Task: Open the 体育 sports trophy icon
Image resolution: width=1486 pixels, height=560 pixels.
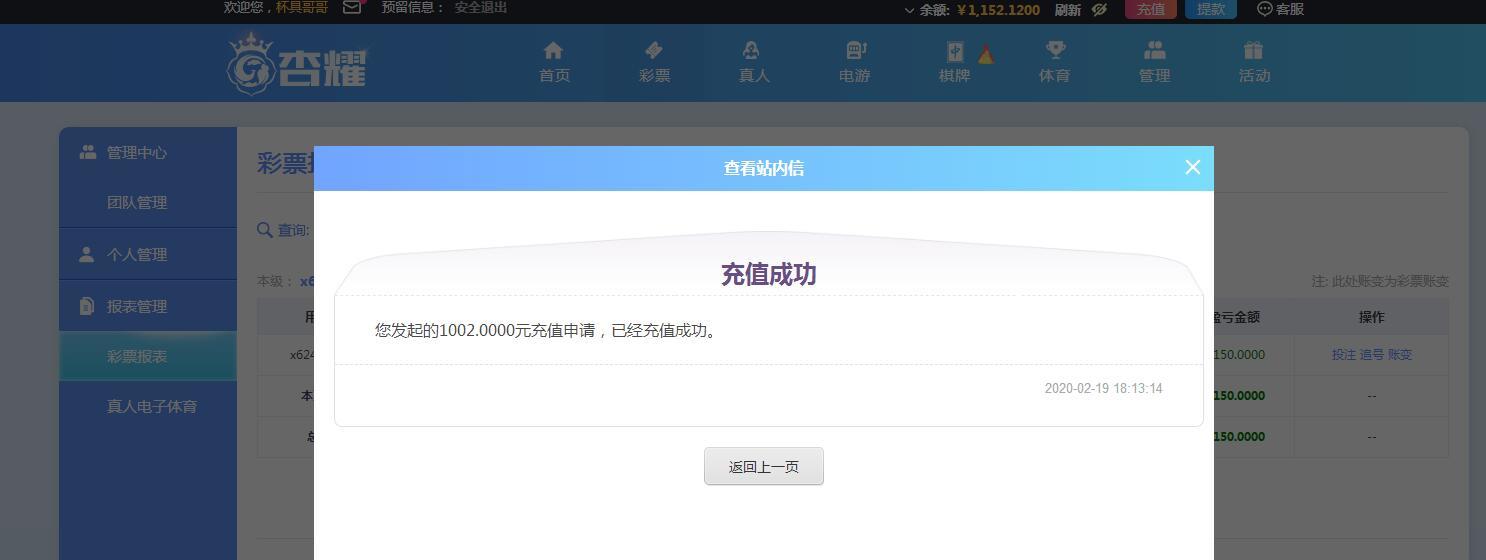Action: point(1055,50)
